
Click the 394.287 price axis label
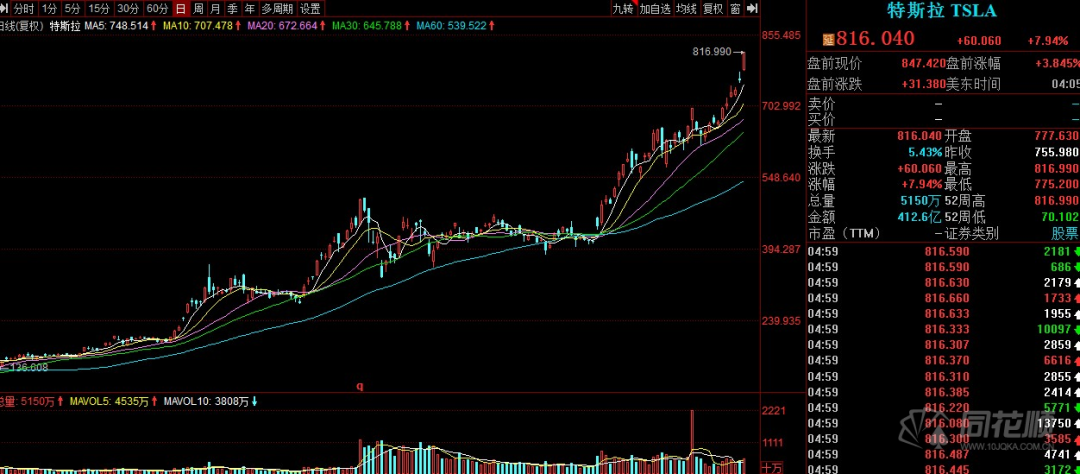pyautogui.click(x=782, y=249)
